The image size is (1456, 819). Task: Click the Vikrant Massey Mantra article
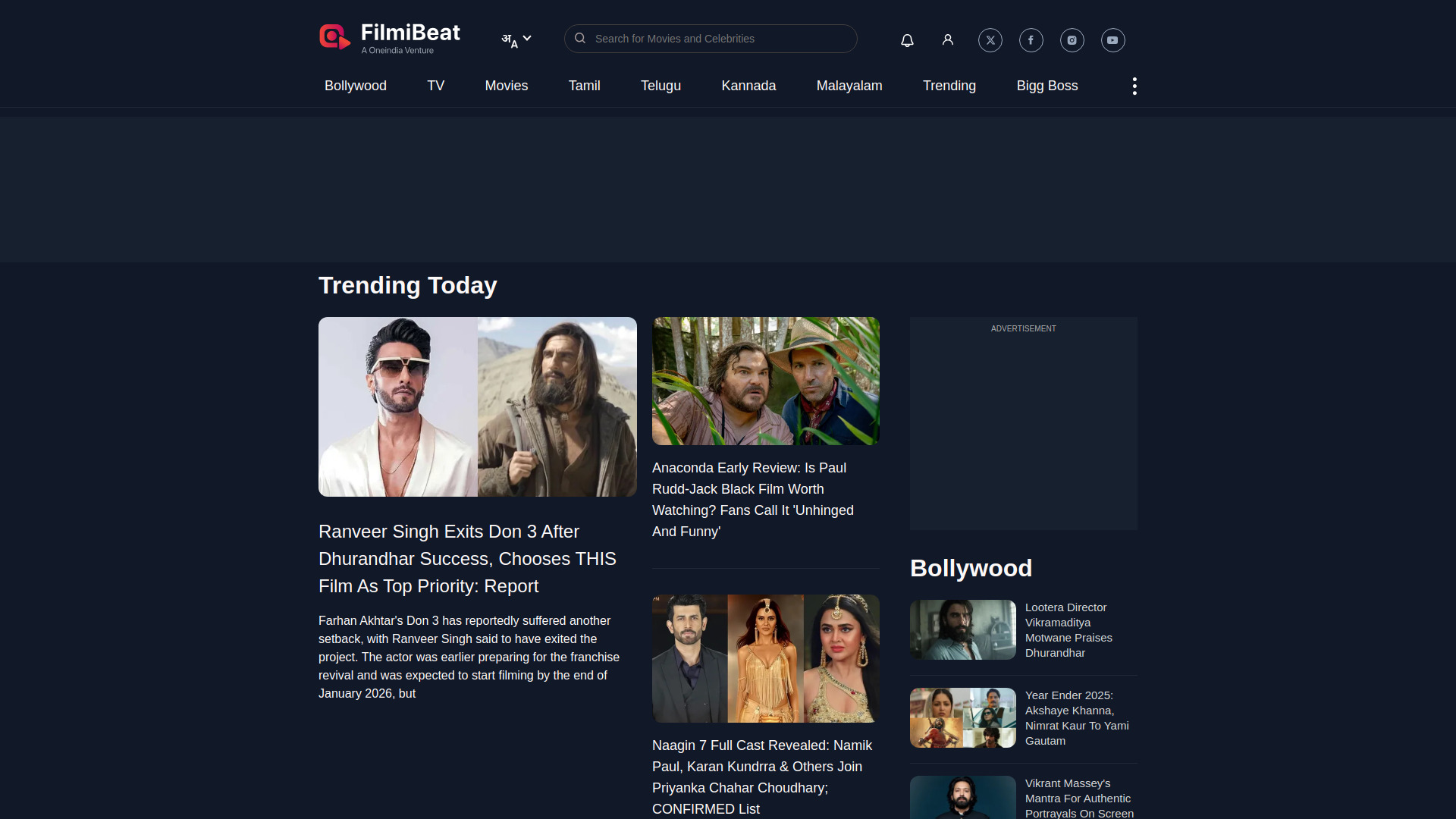(1078, 798)
